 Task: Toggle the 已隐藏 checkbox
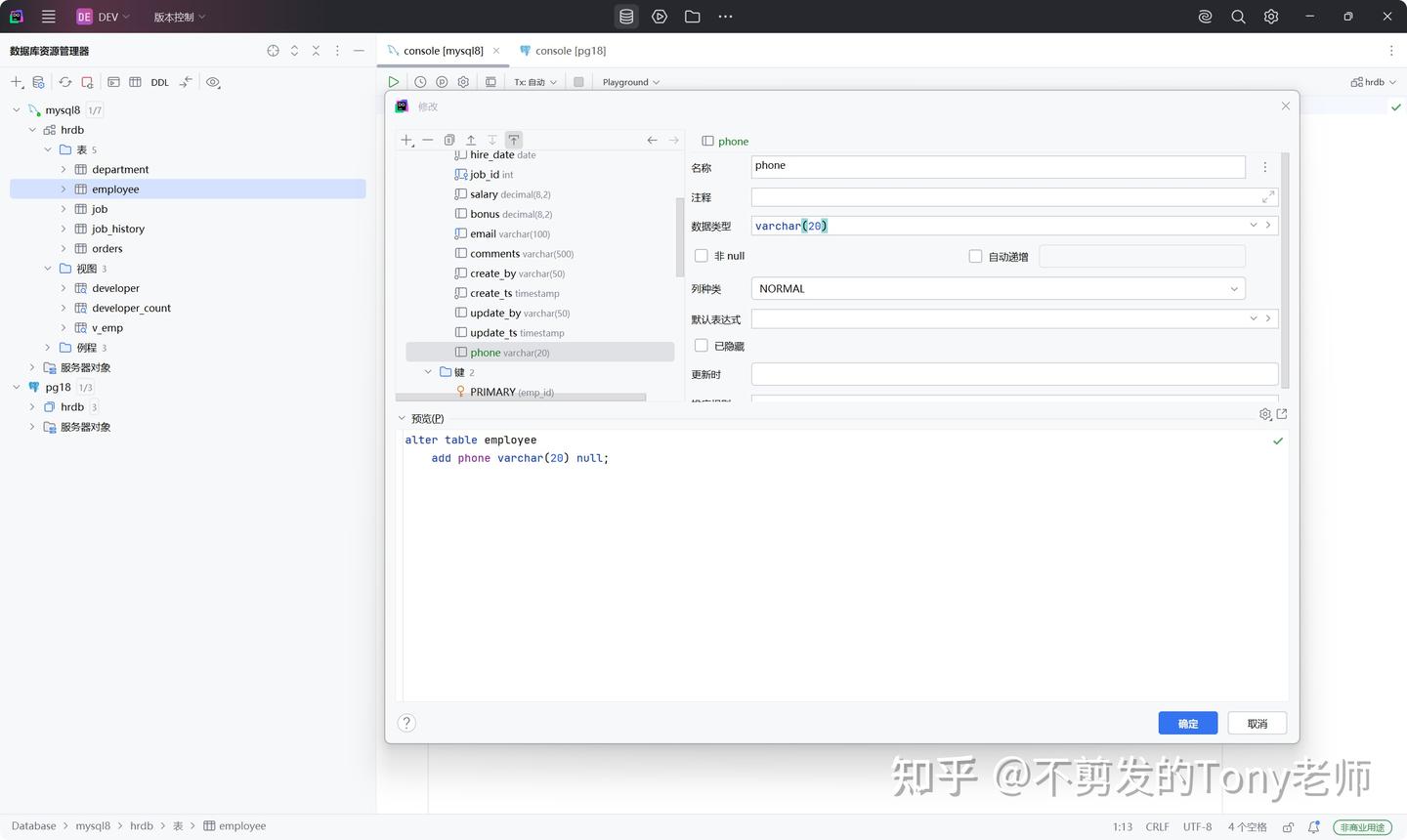pyautogui.click(x=701, y=346)
